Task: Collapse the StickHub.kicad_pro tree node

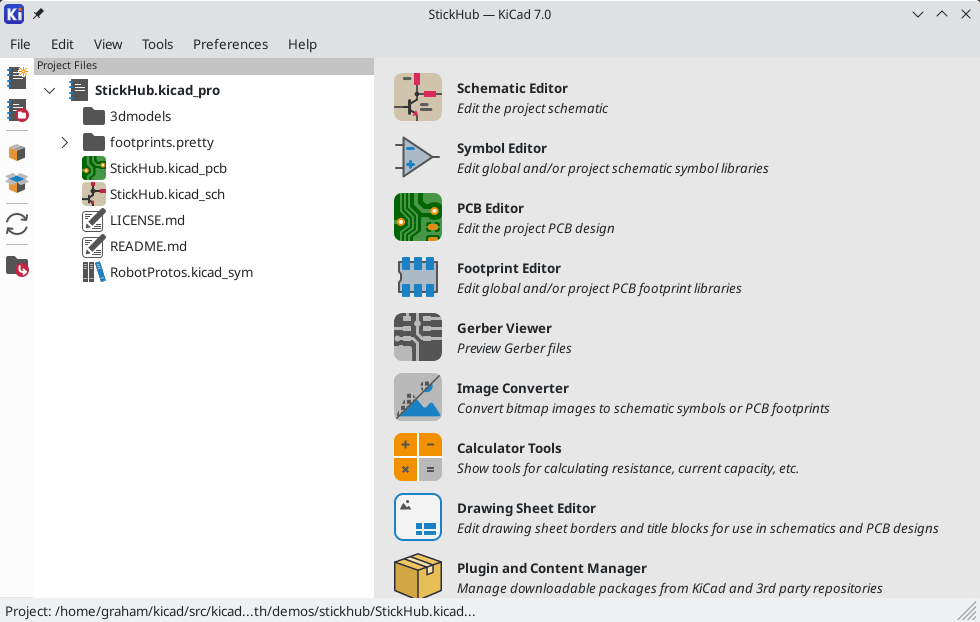Action: pos(50,91)
